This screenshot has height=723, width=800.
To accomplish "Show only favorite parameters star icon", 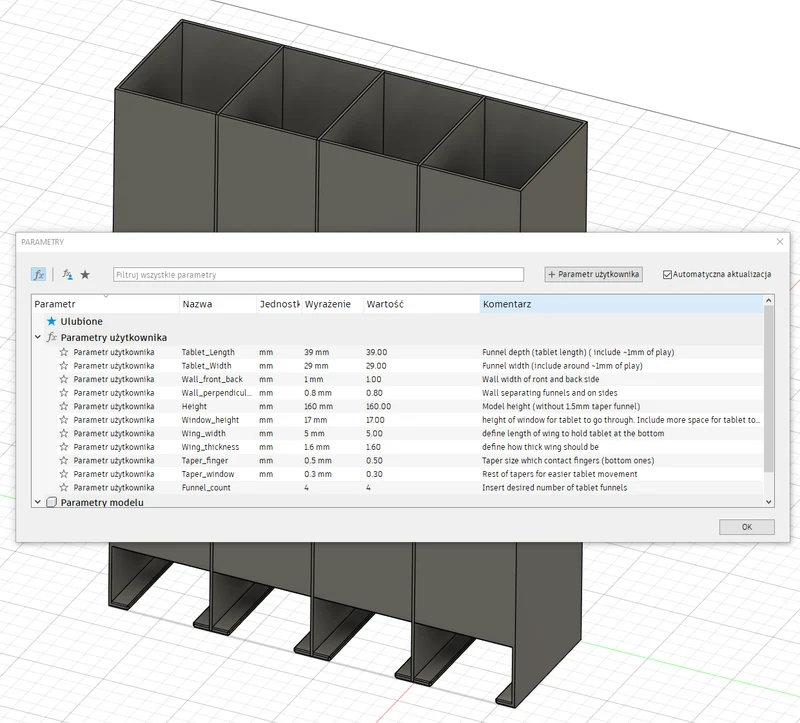I will tap(85, 275).
